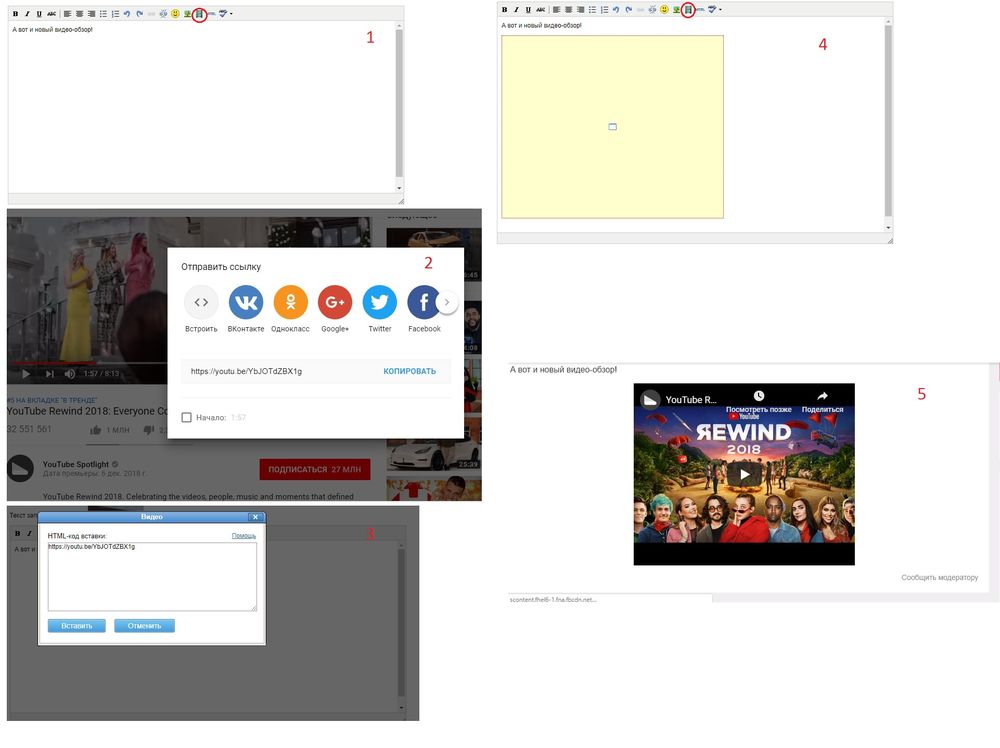Select the yellow video placeholder block
The height and width of the screenshot is (748, 1000).
coord(612,127)
